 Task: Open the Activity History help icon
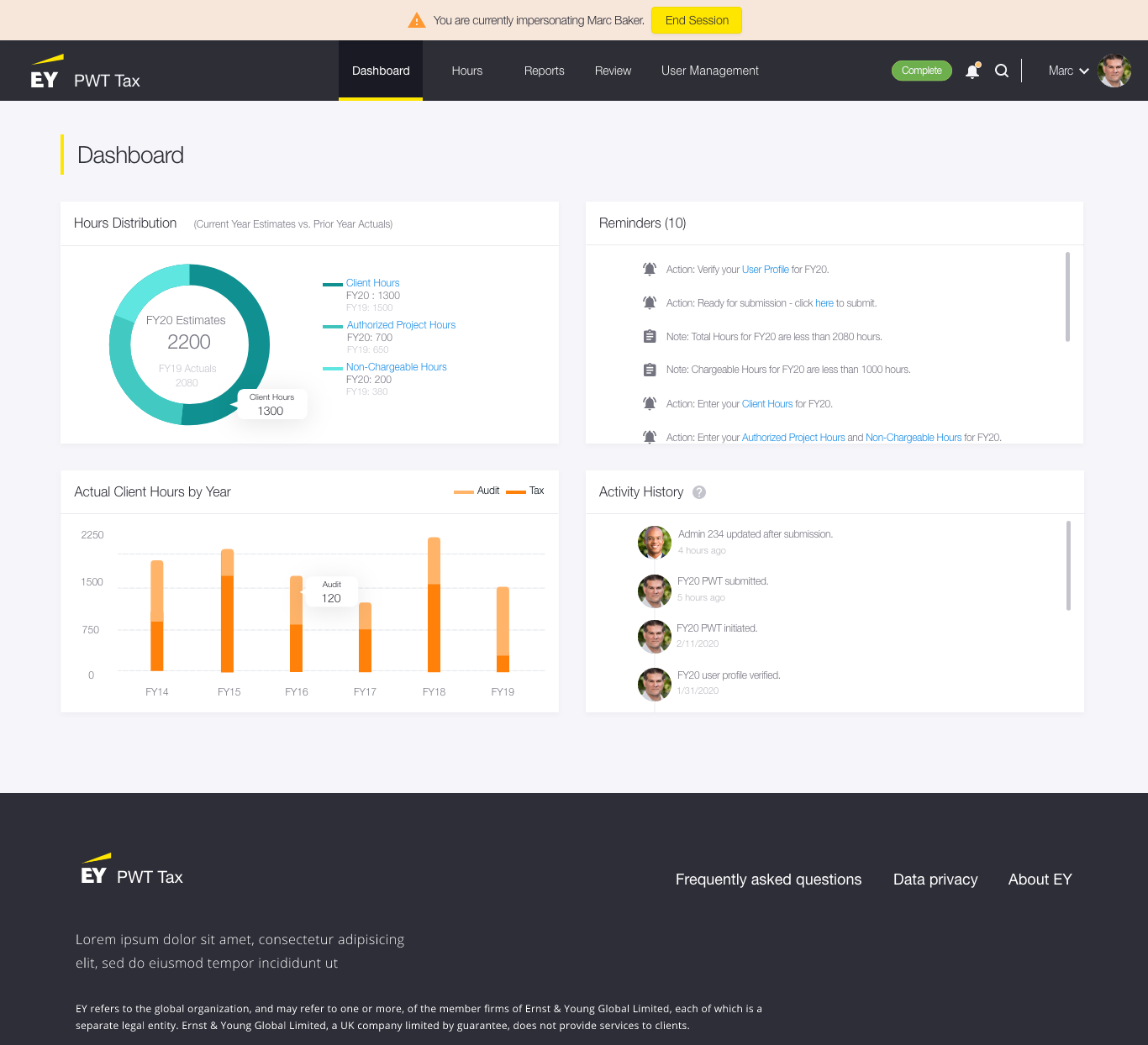click(699, 492)
